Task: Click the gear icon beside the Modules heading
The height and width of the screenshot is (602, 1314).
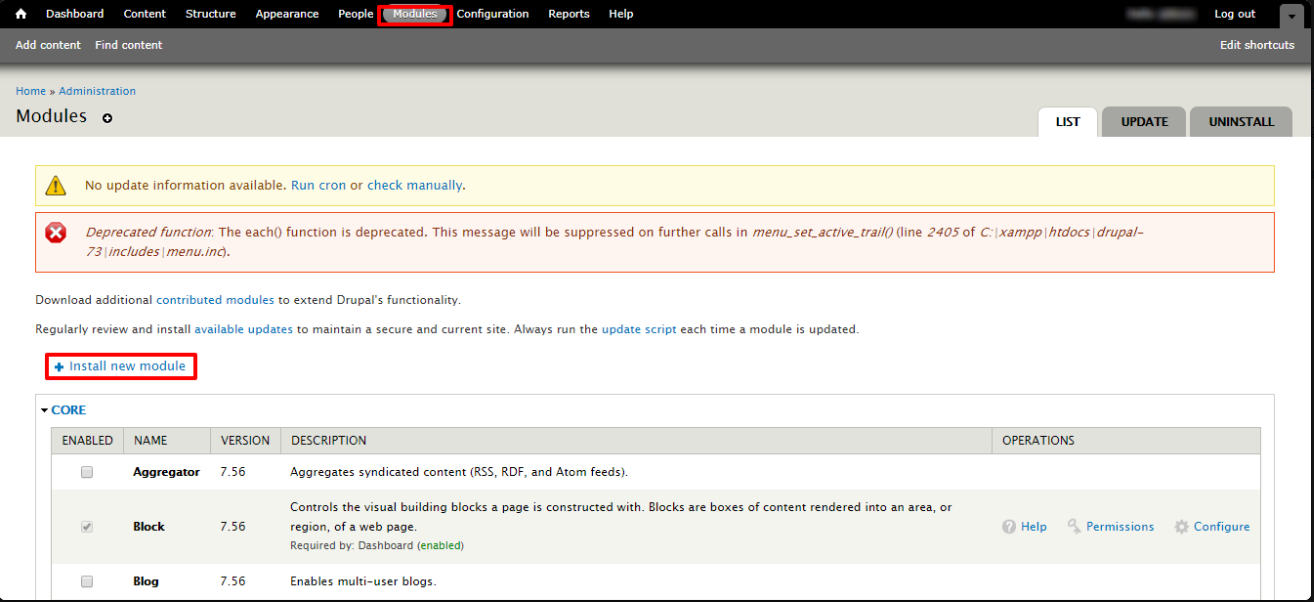Action: coord(107,117)
